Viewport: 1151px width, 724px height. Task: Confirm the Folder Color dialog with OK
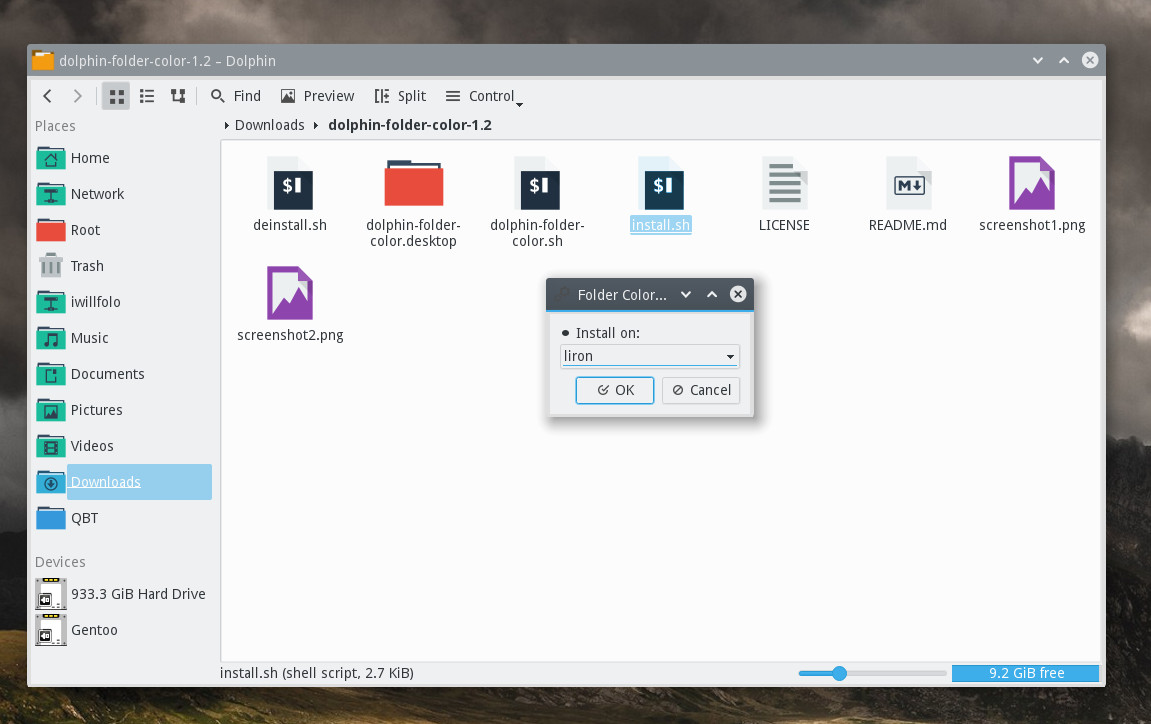point(615,390)
